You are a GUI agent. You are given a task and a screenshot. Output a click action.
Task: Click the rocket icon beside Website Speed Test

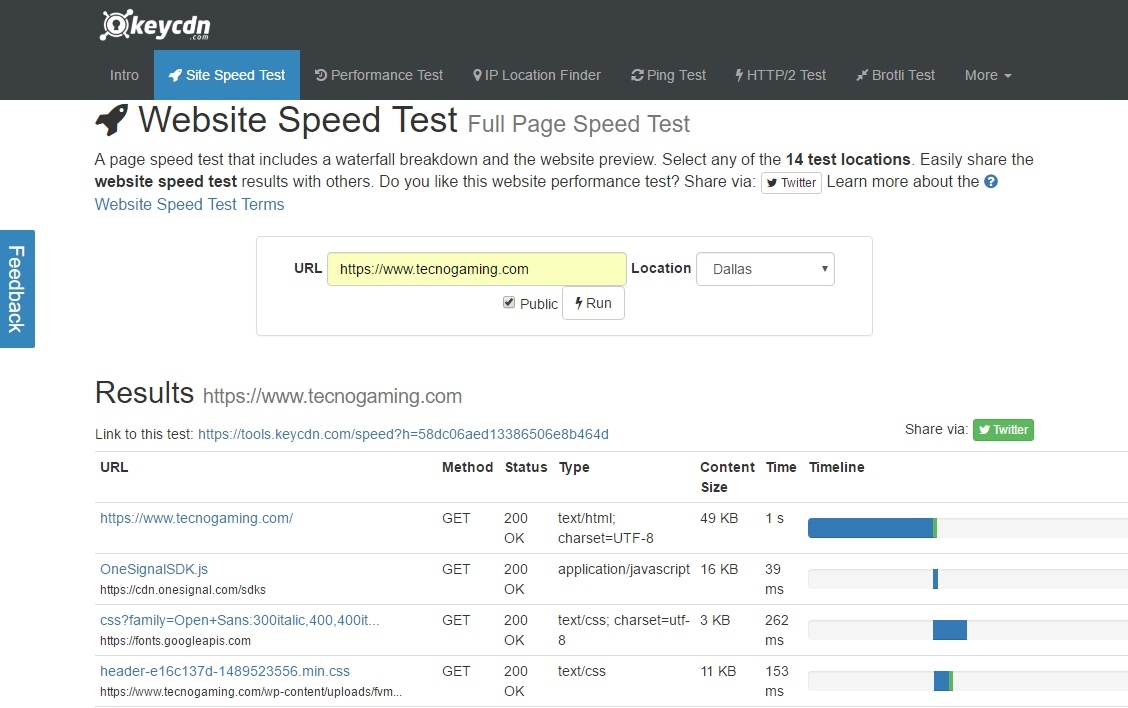coord(112,119)
